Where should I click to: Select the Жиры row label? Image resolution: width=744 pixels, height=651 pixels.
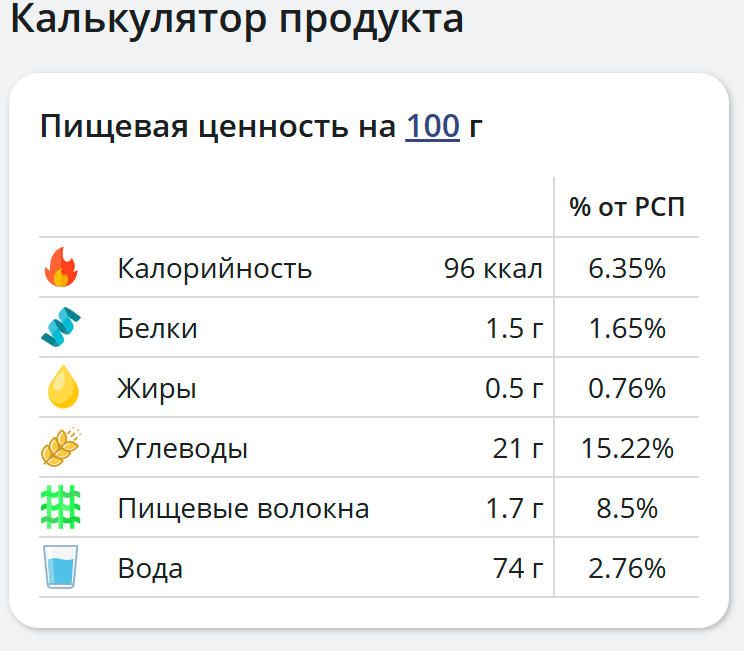click(x=157, y=389)
